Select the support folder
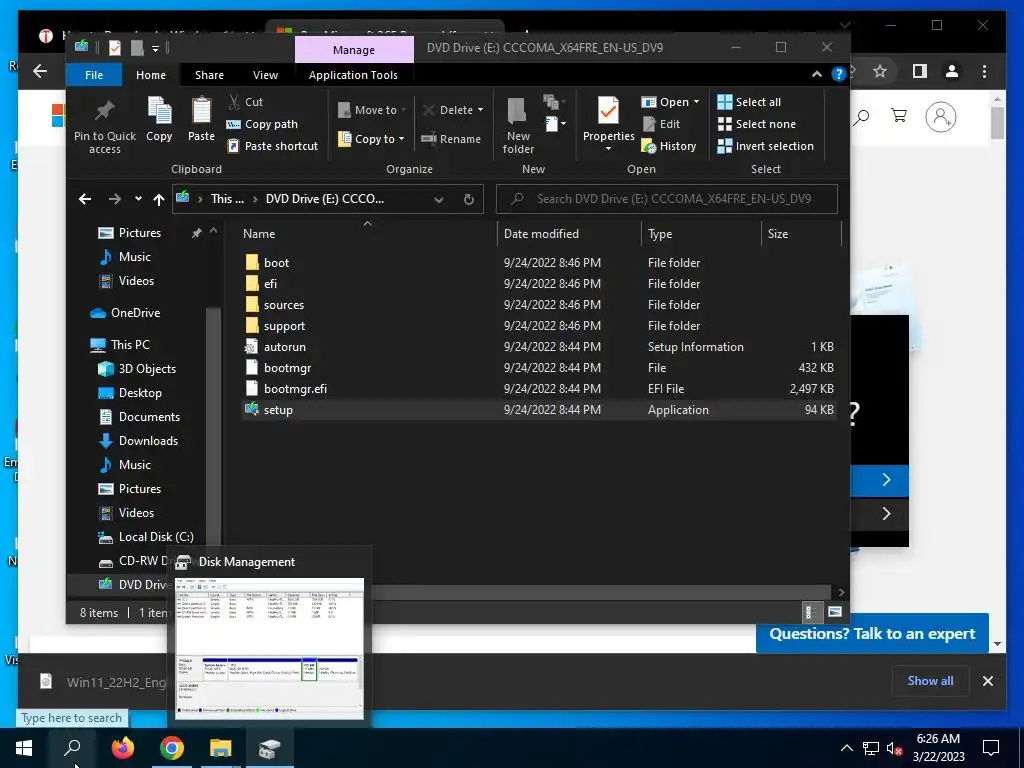This screenshot has height=768, width=1024. pos(539,325)
